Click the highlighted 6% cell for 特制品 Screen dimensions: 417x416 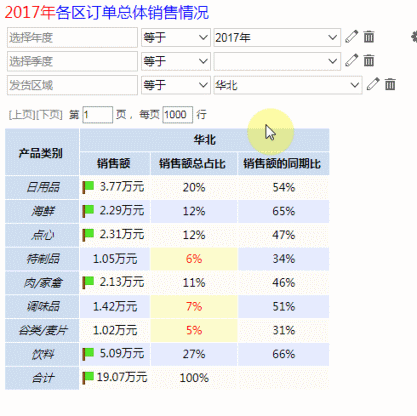point(194,259)
